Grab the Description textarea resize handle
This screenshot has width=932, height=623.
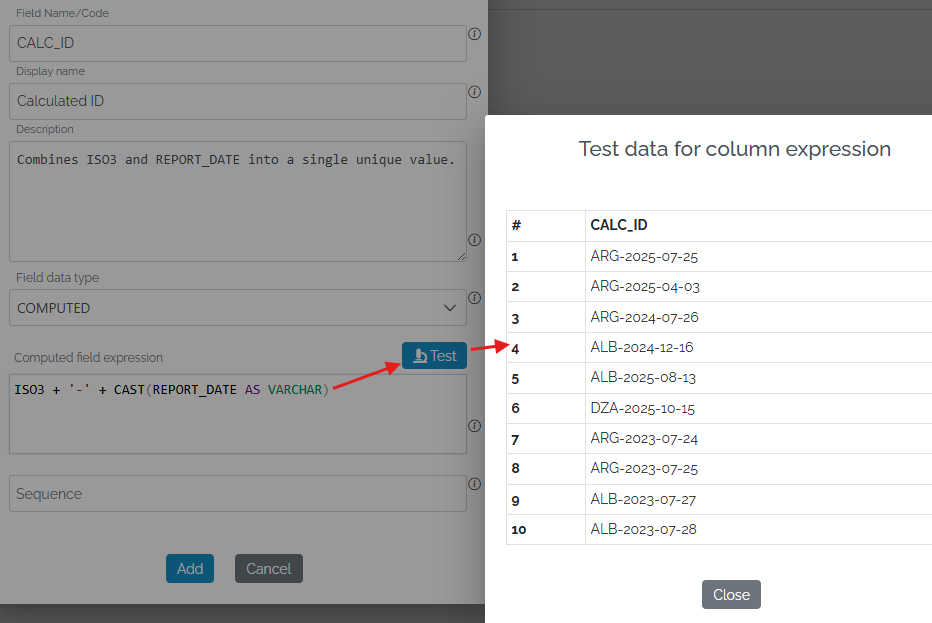click(x=462, y=257)
